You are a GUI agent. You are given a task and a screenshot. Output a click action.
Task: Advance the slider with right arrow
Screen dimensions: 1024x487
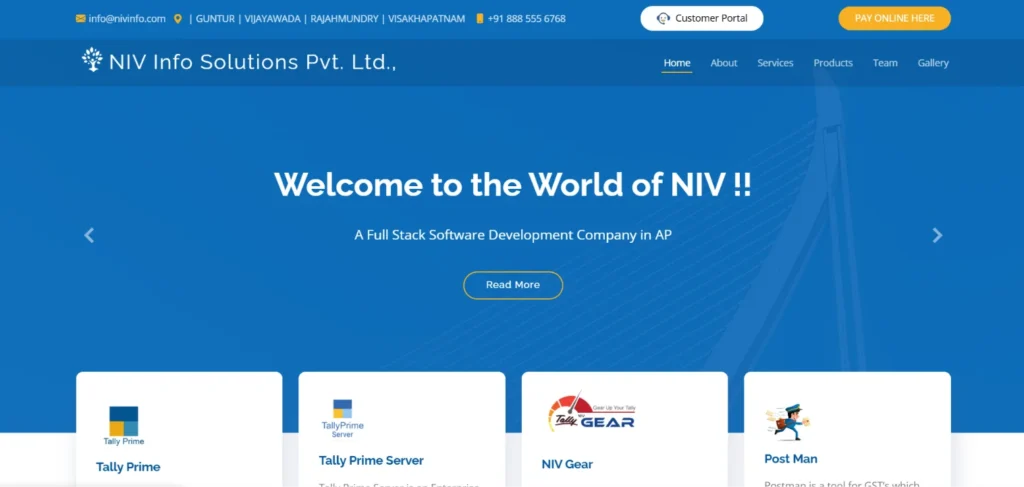coord(937,235)
